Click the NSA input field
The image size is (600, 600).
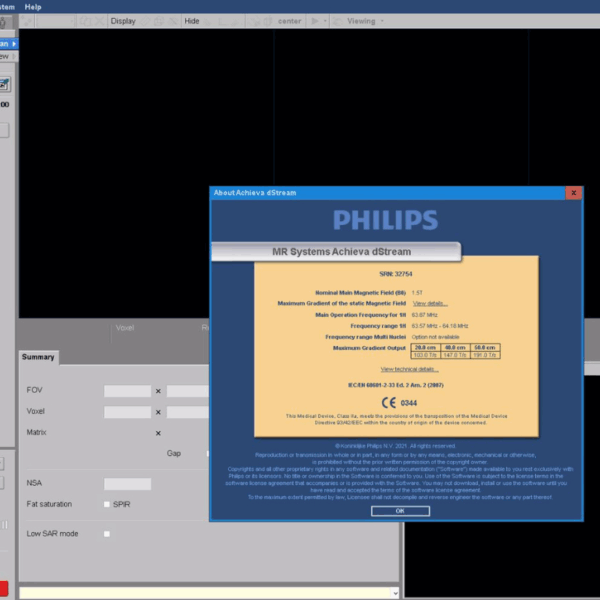[127, 484]
